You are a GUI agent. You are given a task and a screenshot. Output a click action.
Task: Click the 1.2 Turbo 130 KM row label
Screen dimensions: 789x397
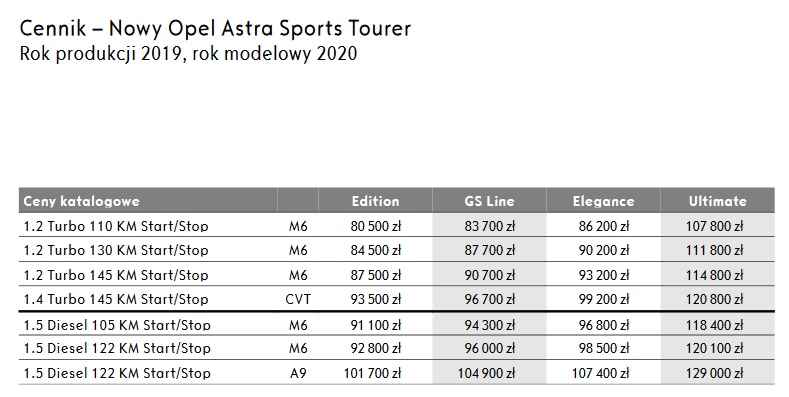point(116,250)
